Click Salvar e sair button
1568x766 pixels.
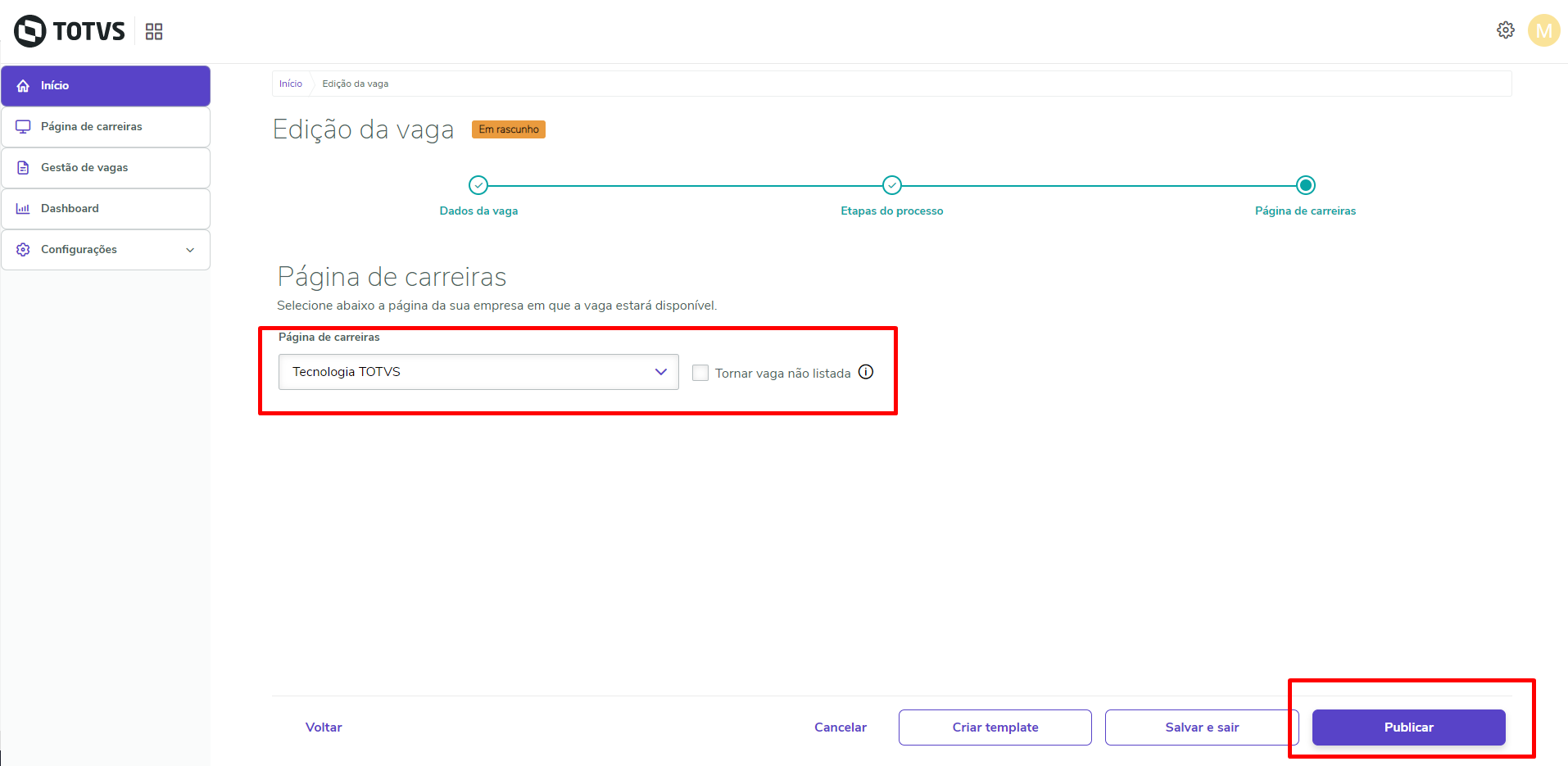pyautogui.click(x=1202, y=727)
